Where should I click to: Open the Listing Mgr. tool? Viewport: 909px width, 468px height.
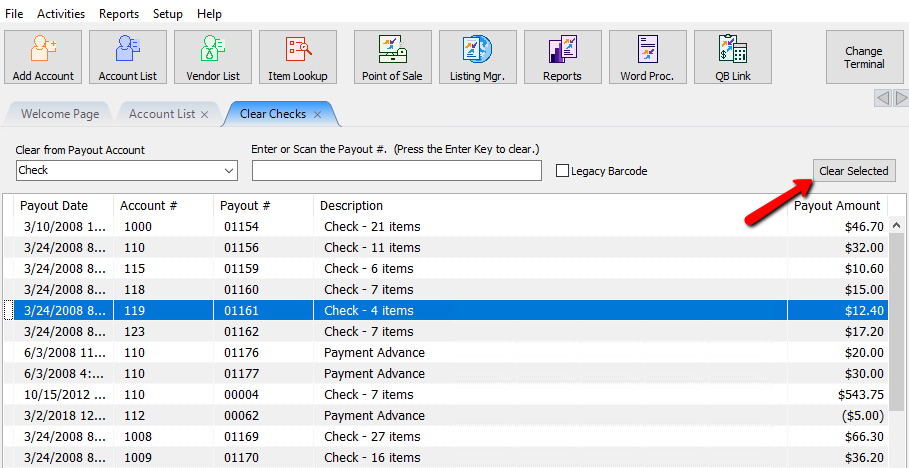[478, 57]
